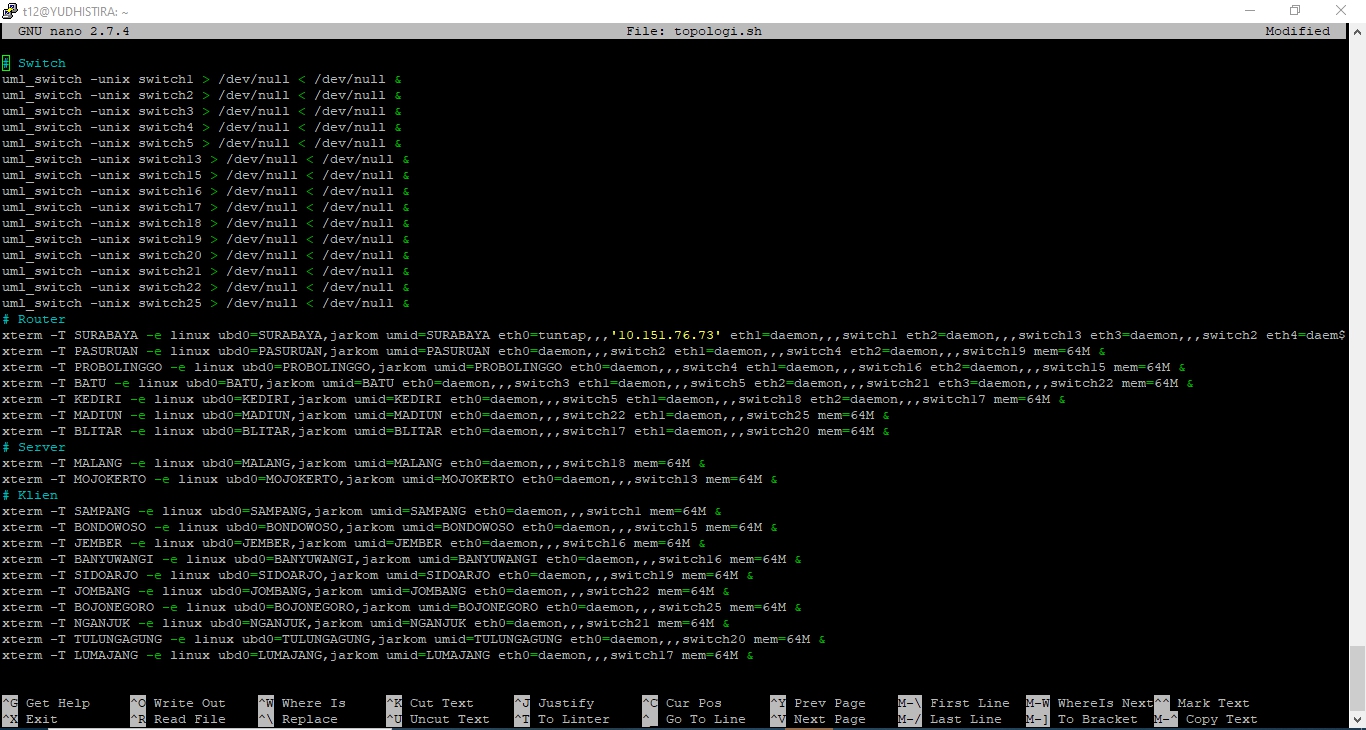Click the '^C Cur Pos' shortcut
Screen dimensions: 1366x730
tap(682, 703)
